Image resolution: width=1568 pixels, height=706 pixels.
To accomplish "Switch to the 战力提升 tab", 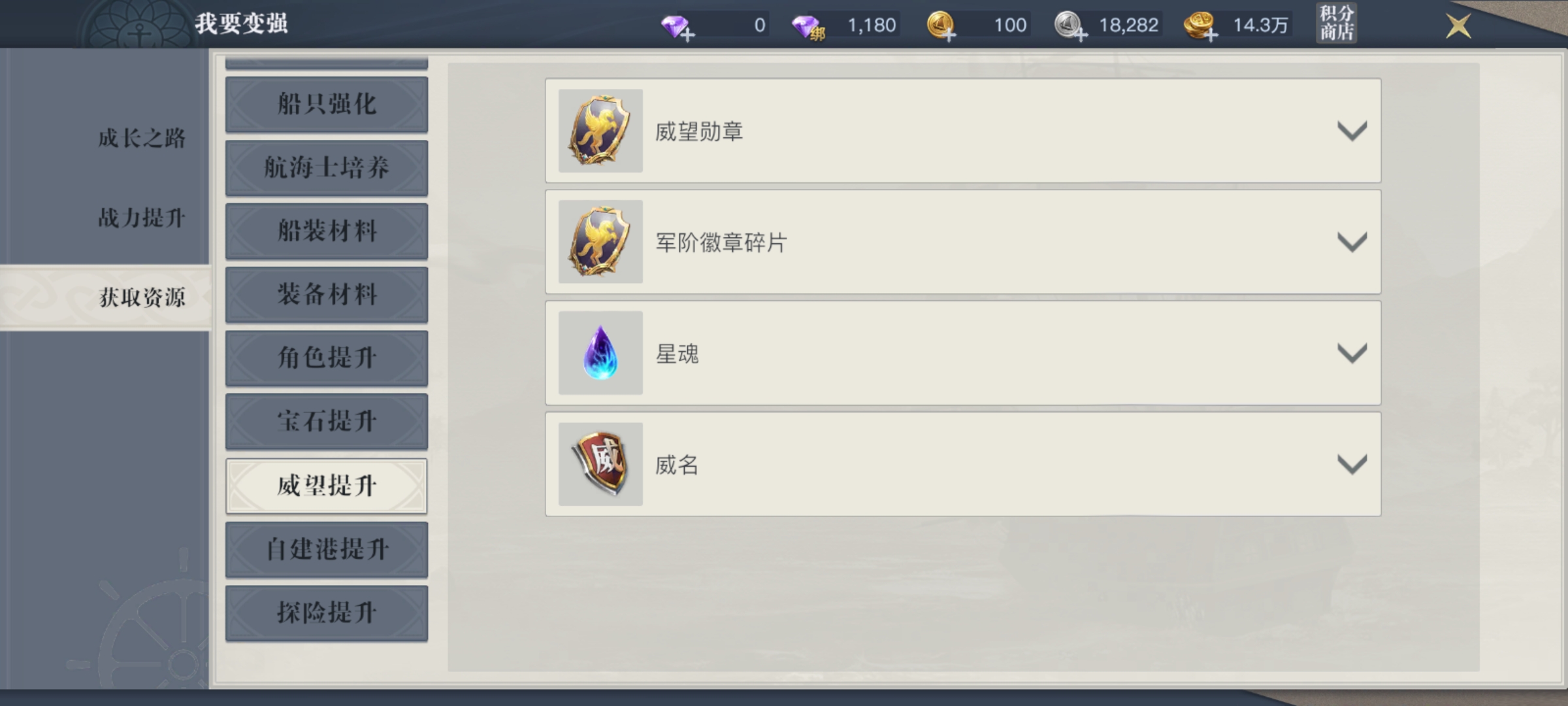I will pyautogui.click(x=141, y=218).
